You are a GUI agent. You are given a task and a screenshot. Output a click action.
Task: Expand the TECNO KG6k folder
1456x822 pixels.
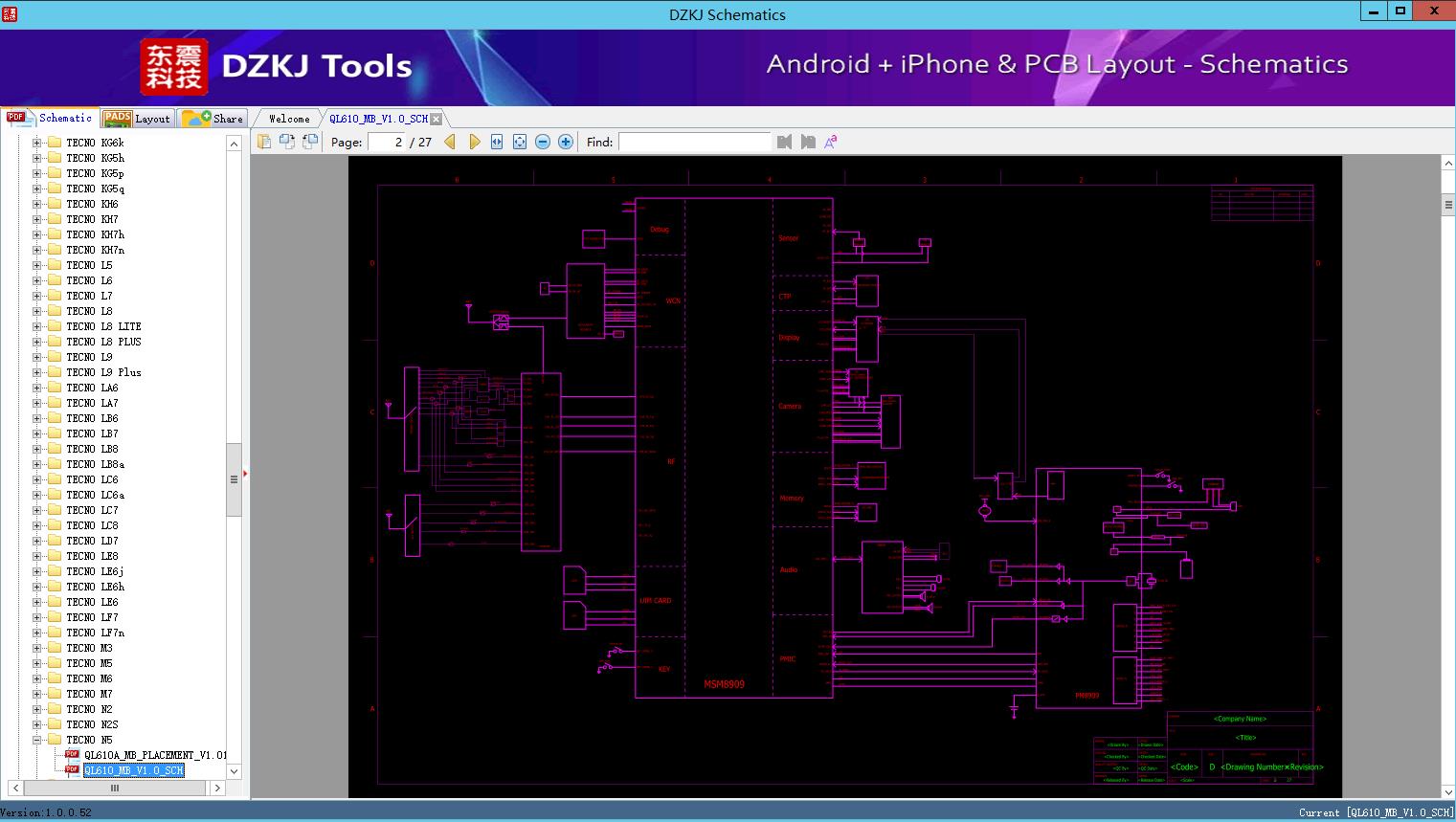click(37, 143)
